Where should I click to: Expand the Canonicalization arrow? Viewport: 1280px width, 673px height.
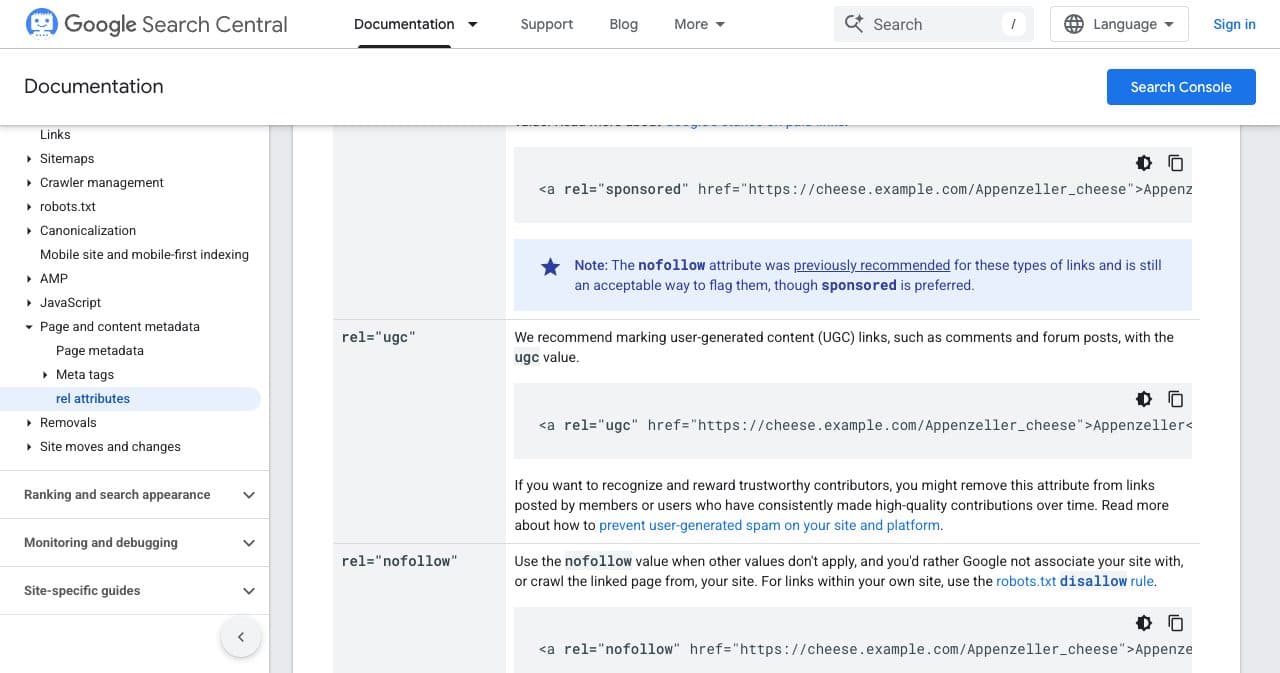point(29,231)
